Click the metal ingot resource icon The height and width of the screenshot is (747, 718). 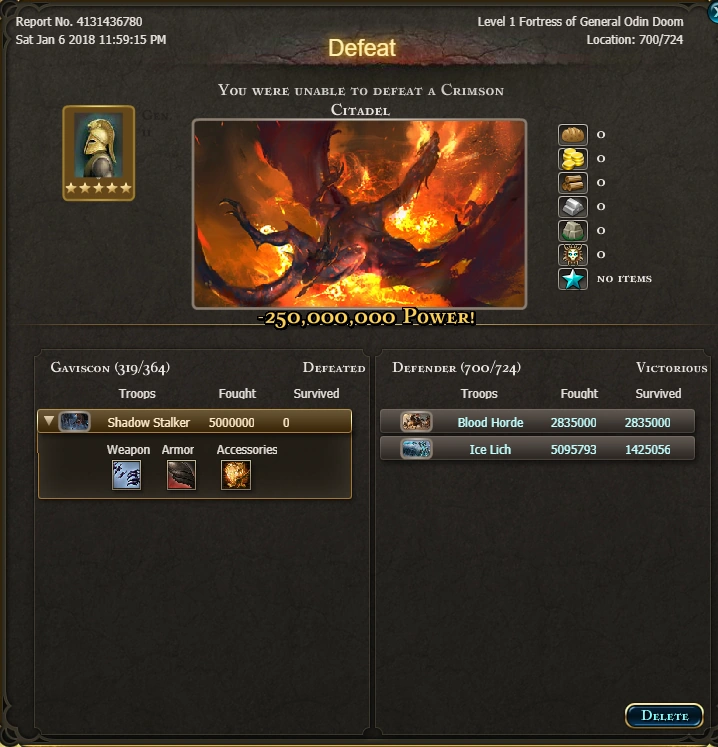point(573,207)
